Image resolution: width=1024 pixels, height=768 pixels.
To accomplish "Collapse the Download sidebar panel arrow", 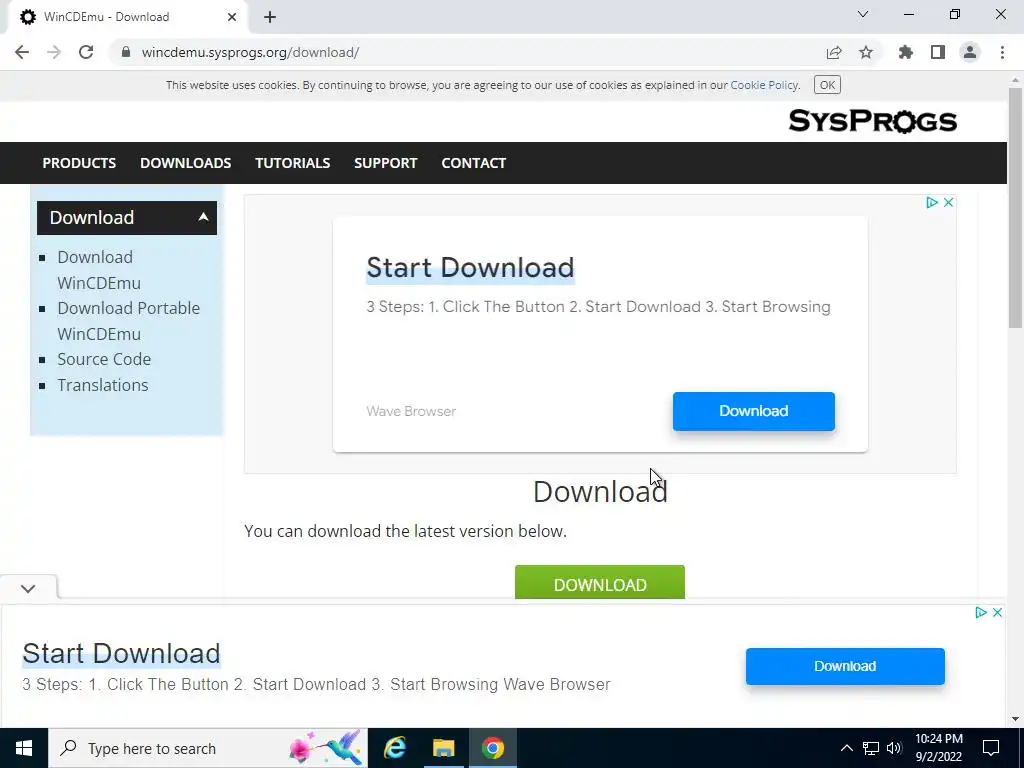I will click(x=203, y=217).
